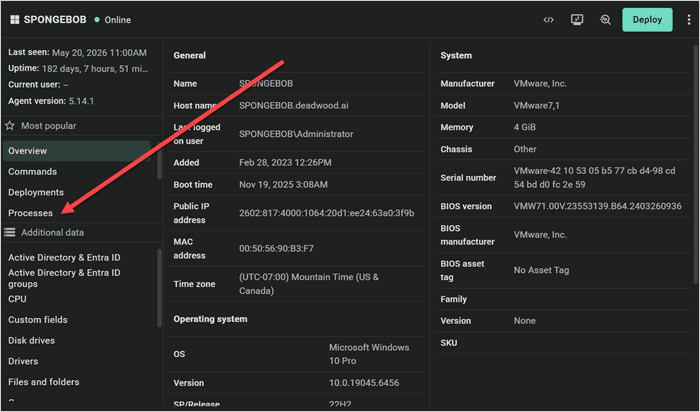700x412 pixels.
Task: Open Processes in the sidebar
Action: (x=30, y=213)
